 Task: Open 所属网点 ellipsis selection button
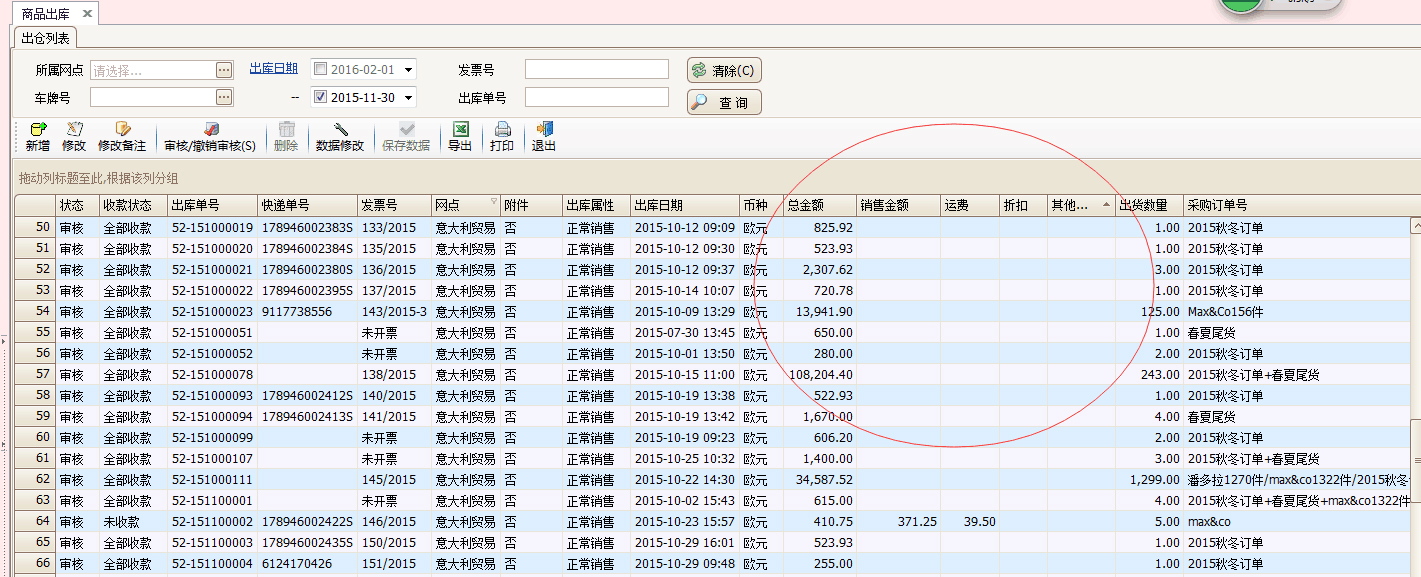click(x=224, y=70)
